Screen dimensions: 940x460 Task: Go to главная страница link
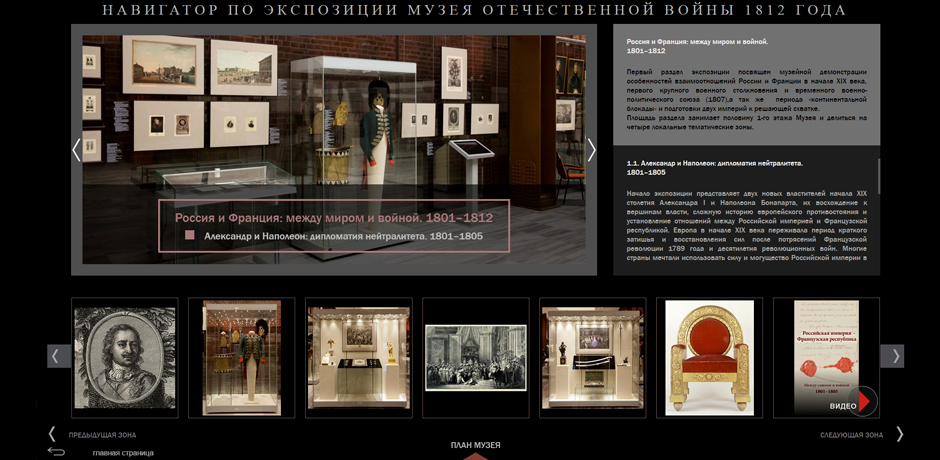click(x=123, y=453)
